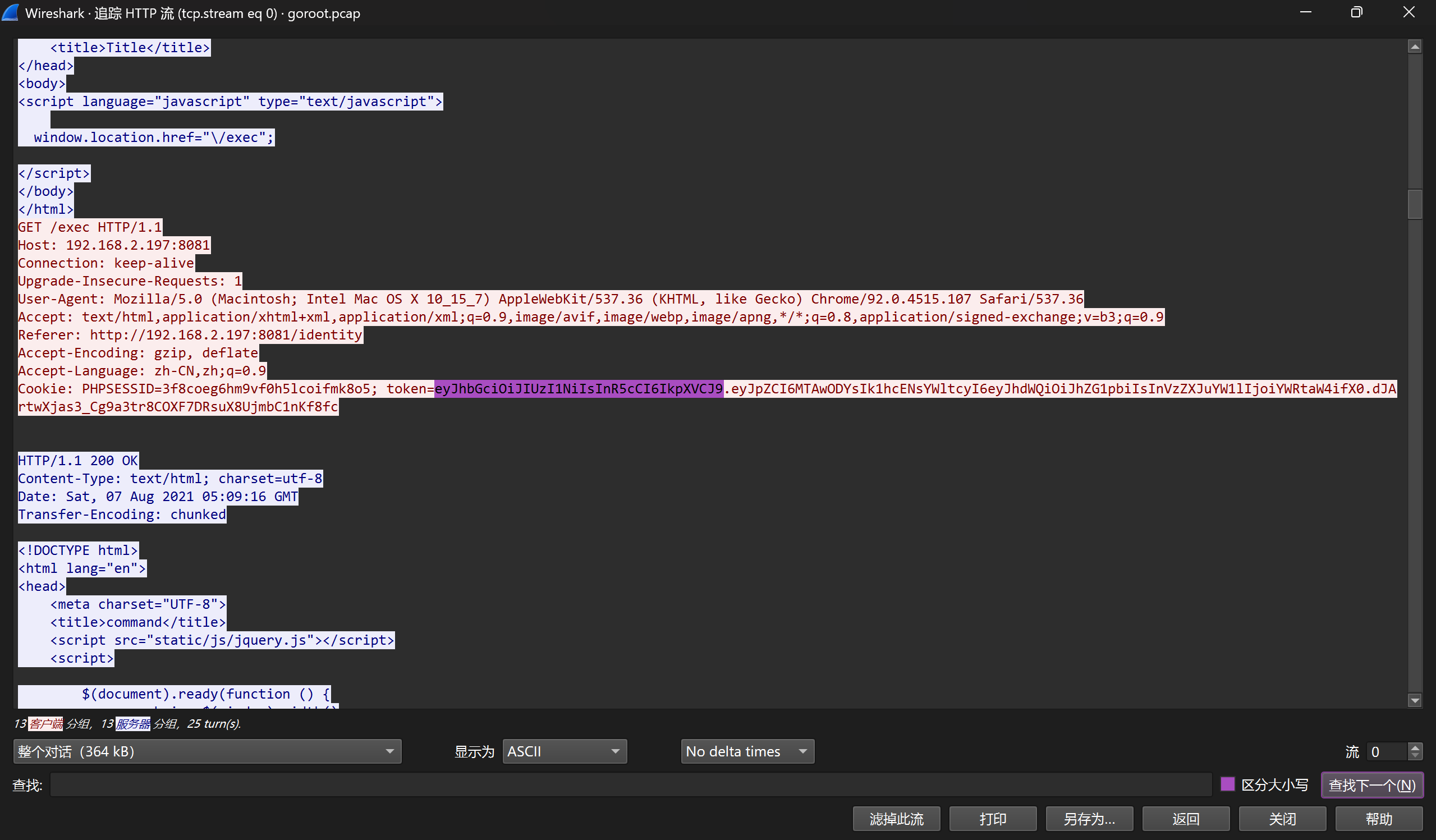1436x840 pixels.
Task: Click the script src static/js/jquery.js line
Action: coord(222,640)
